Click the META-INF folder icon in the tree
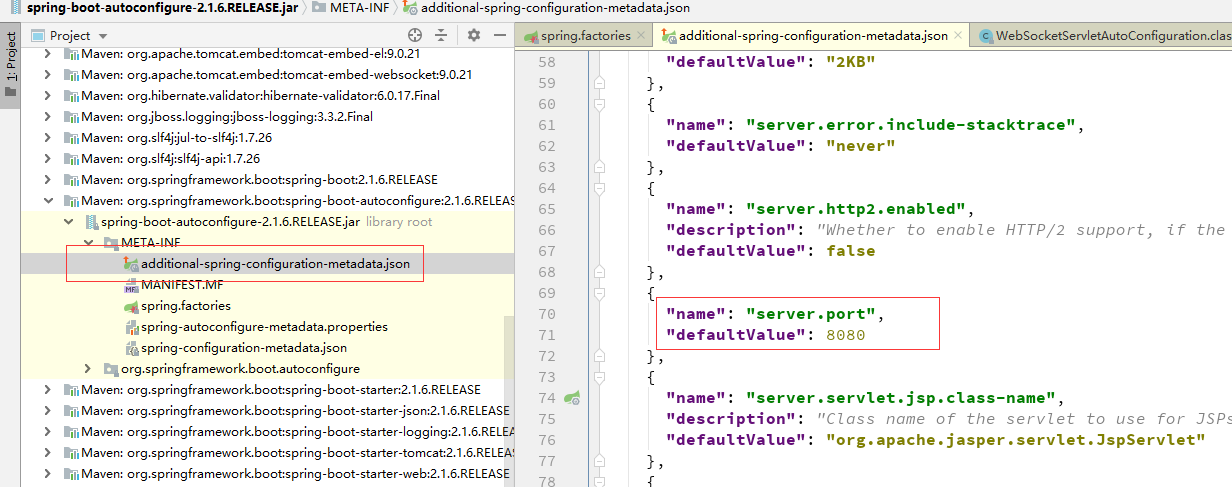The height and width of the screenshot is (487, 1232). (x=110, y=243)
